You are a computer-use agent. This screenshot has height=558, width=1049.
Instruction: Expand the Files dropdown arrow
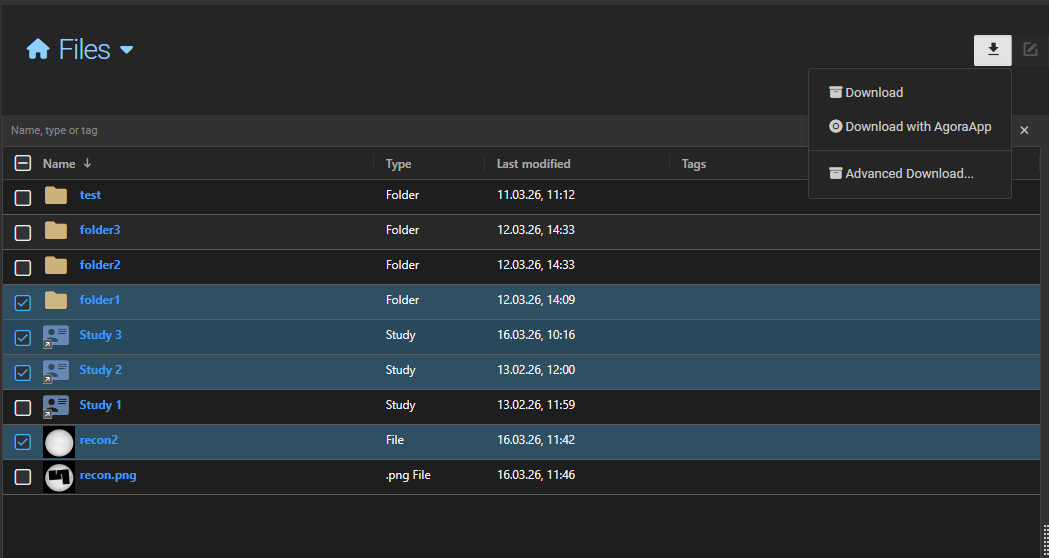[126, 50]
